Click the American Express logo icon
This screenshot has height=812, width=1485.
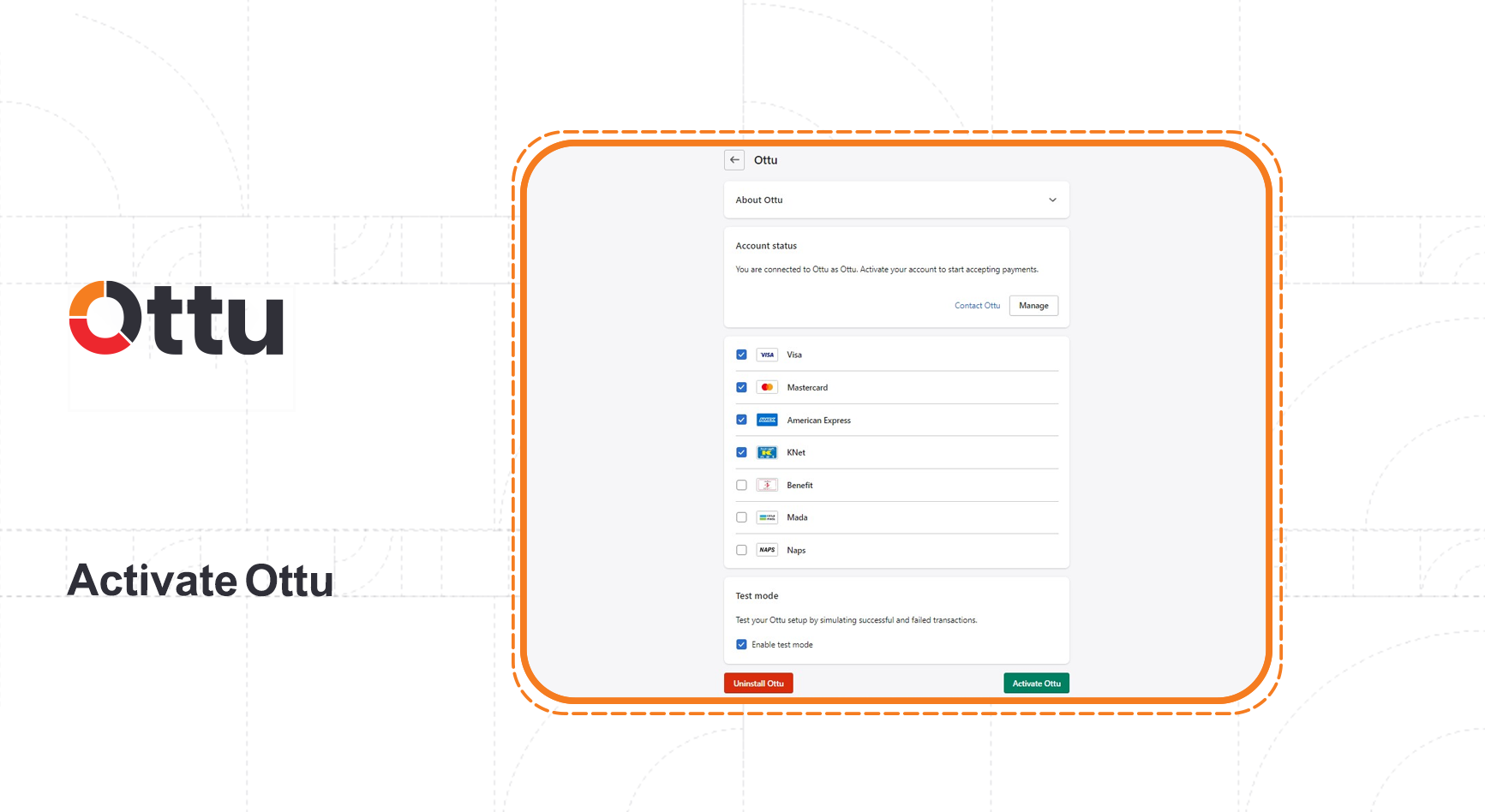(x=767, y=420)
